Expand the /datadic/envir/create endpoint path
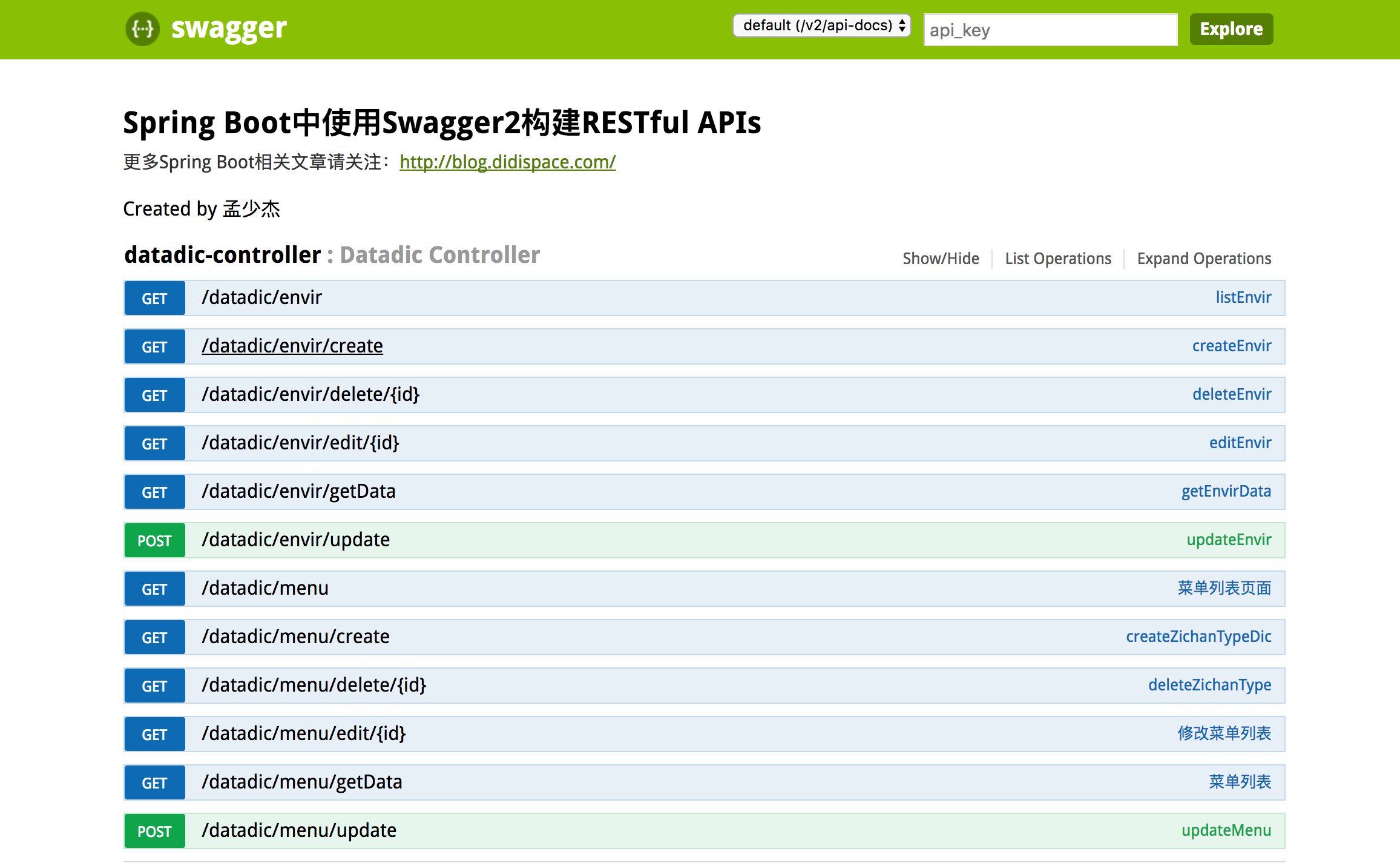 292,346
